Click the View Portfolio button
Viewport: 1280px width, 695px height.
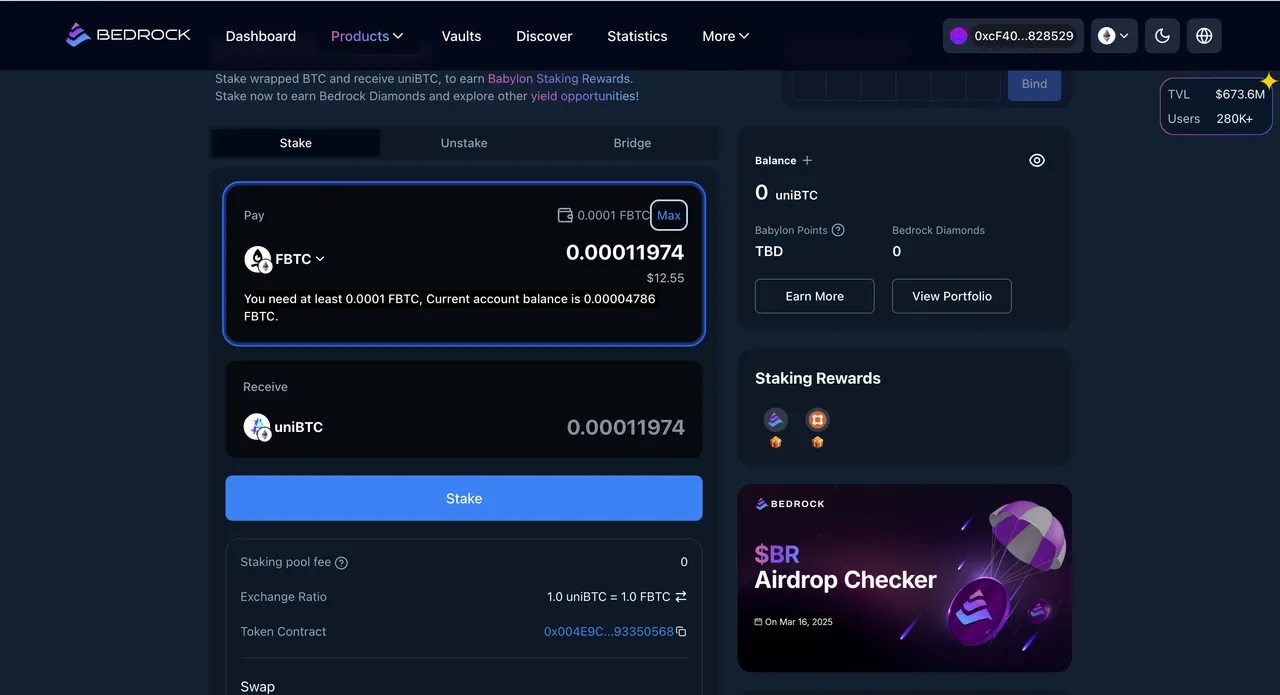952,296
